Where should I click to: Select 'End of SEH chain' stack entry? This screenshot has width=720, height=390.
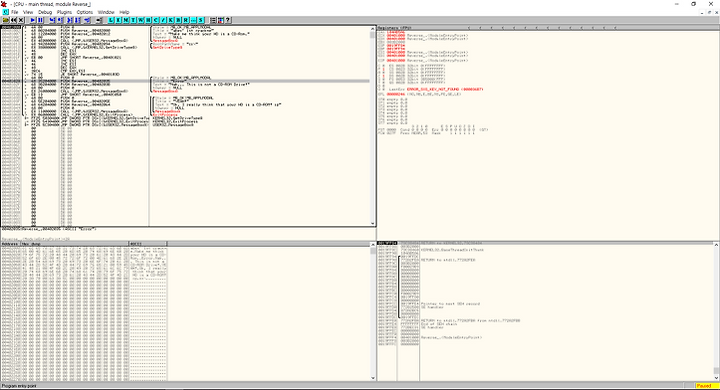click(439, 324)
